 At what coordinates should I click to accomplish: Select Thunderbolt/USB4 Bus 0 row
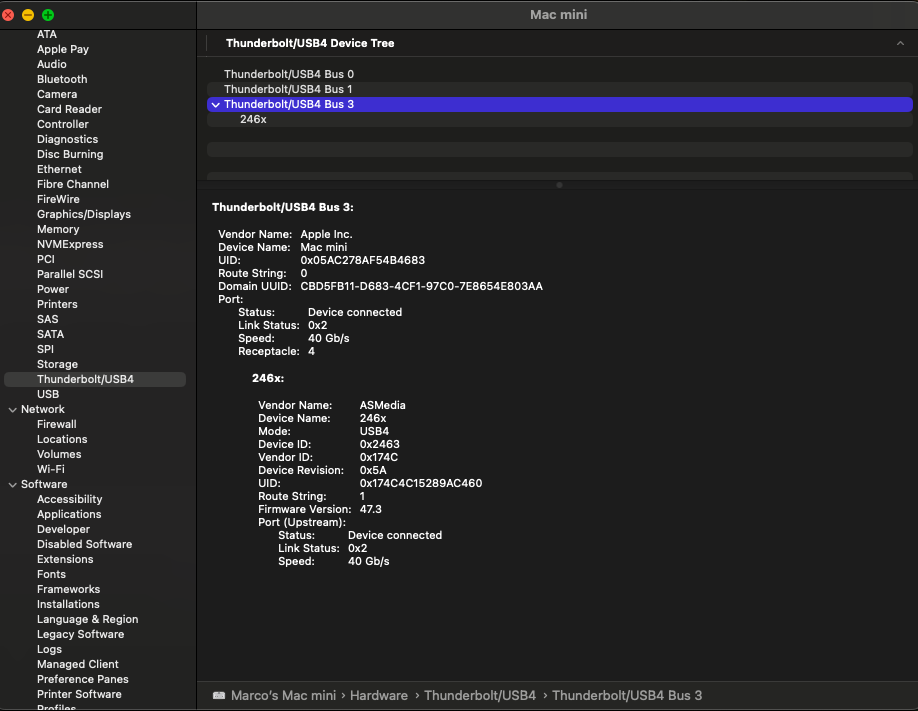tap(560, 74)
